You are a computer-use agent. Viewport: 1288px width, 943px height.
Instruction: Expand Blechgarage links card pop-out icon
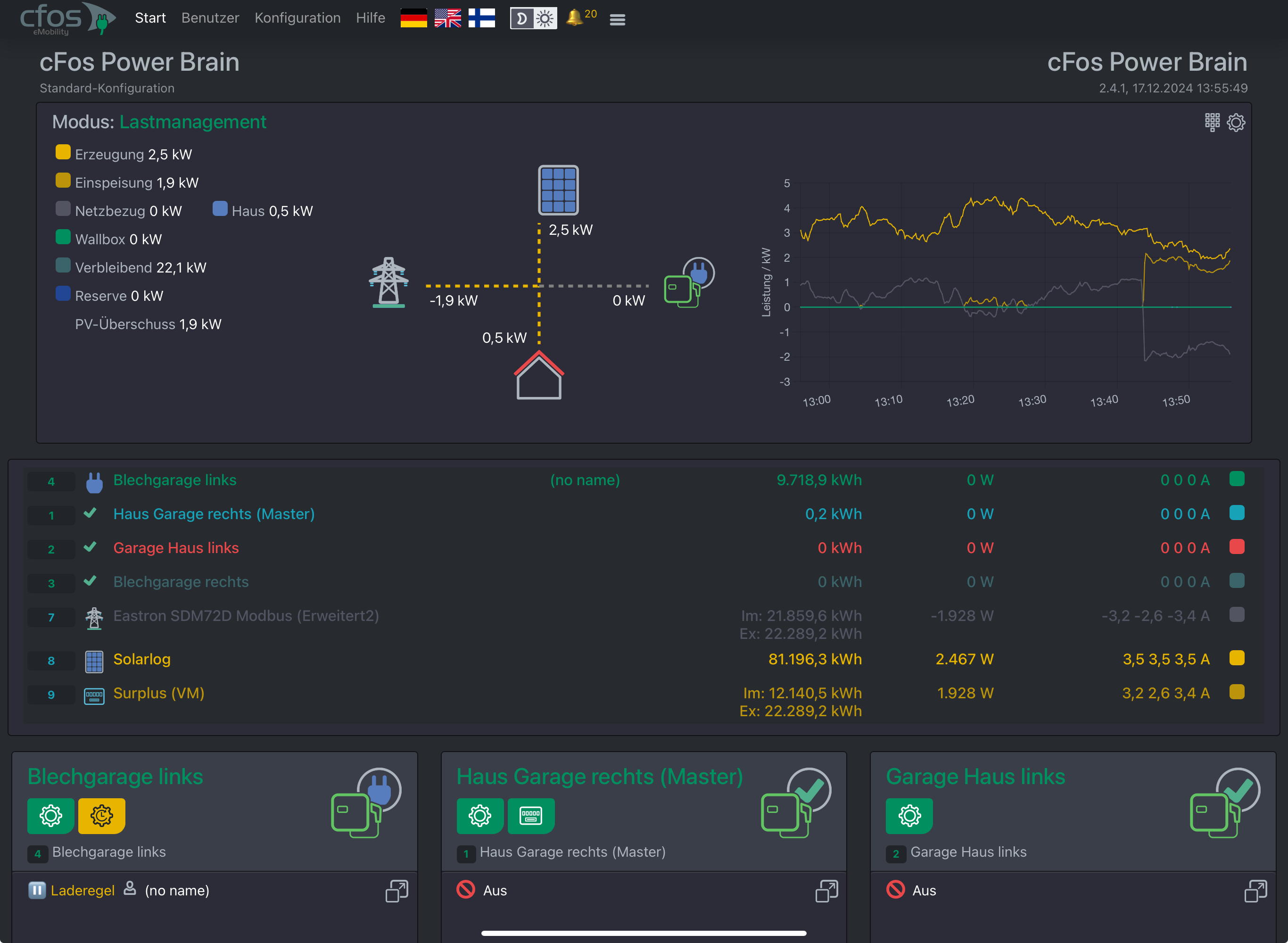397,891
